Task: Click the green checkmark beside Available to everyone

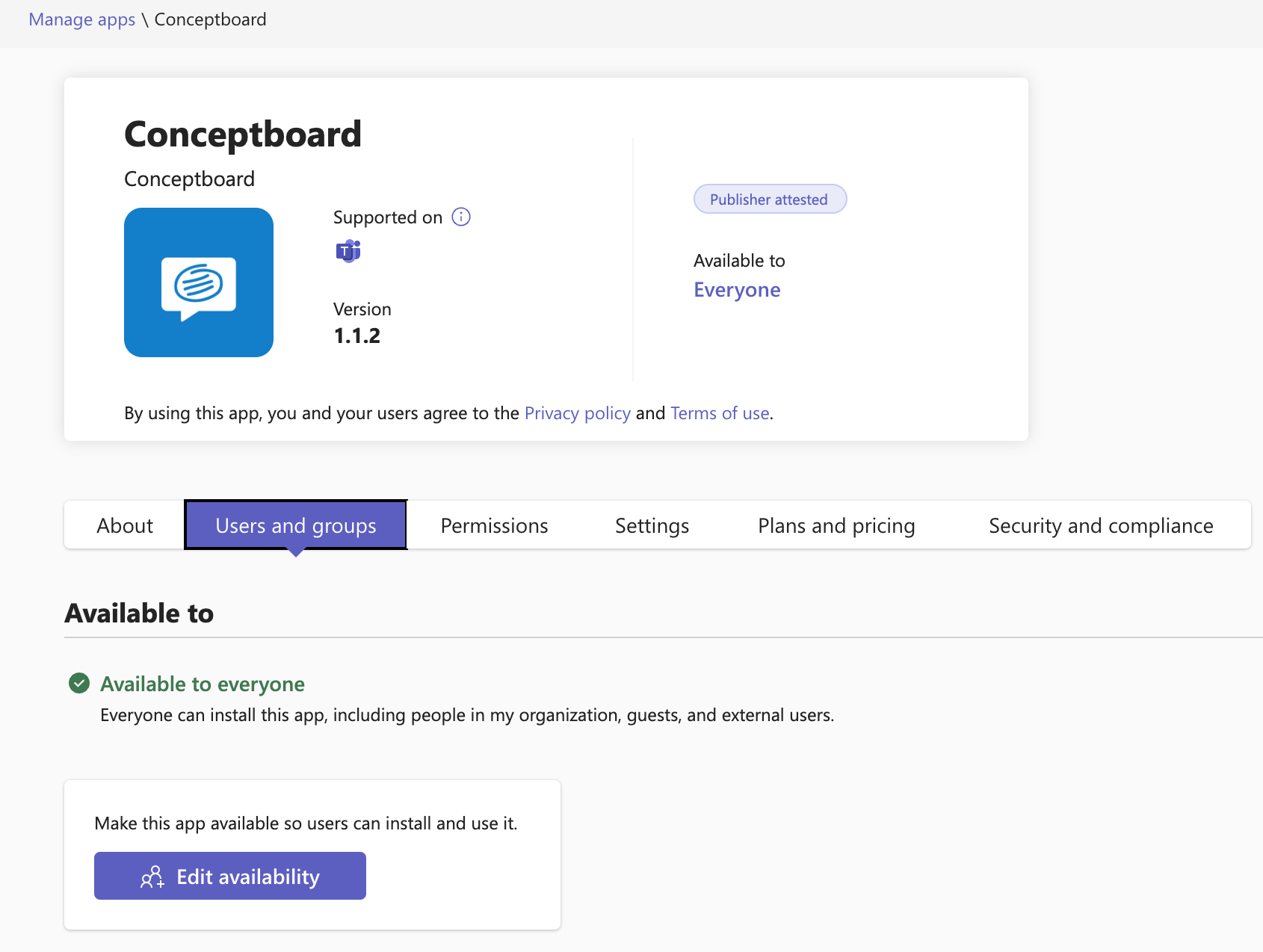Action: tap(79, 683)
